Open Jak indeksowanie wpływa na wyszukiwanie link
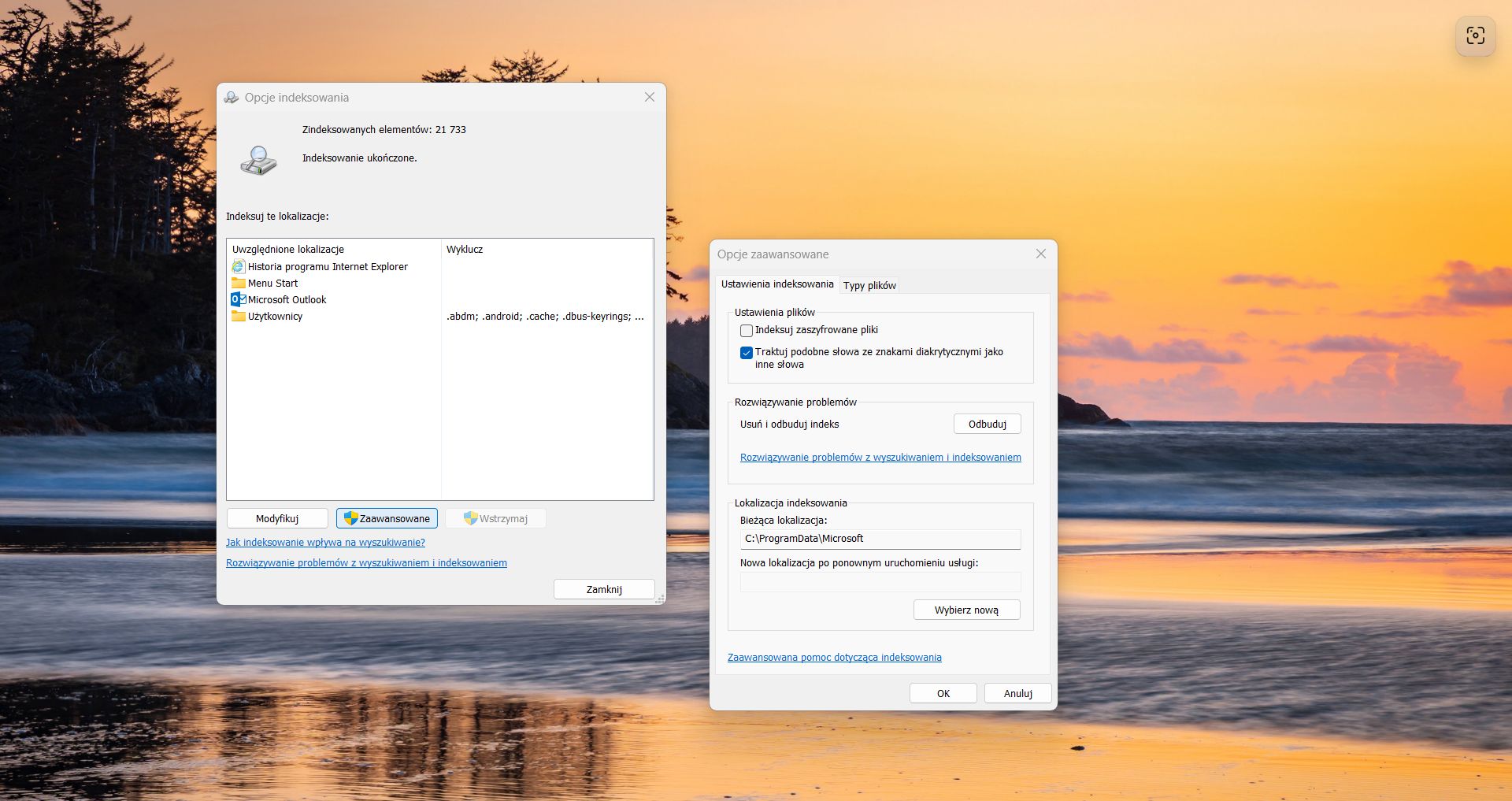The image size is (1512, 801). coord(325,543)
